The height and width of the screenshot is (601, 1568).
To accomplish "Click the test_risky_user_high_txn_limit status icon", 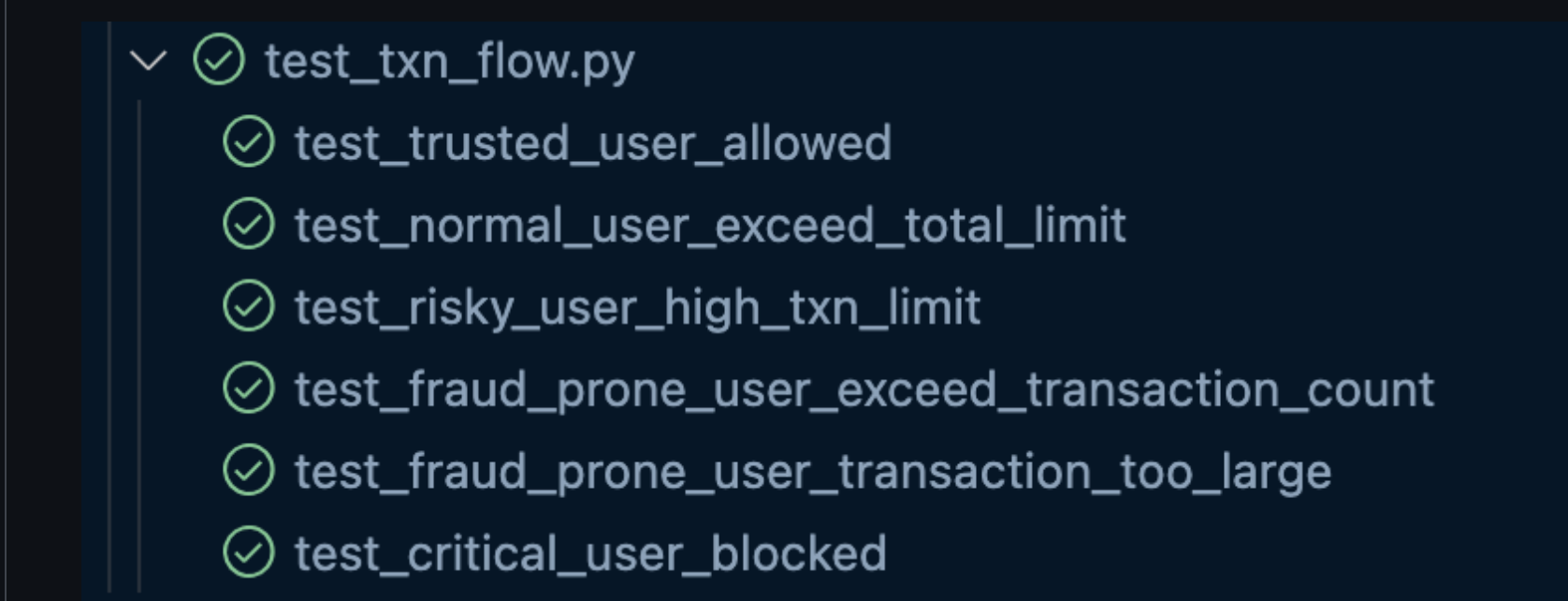I will [249, 307].
